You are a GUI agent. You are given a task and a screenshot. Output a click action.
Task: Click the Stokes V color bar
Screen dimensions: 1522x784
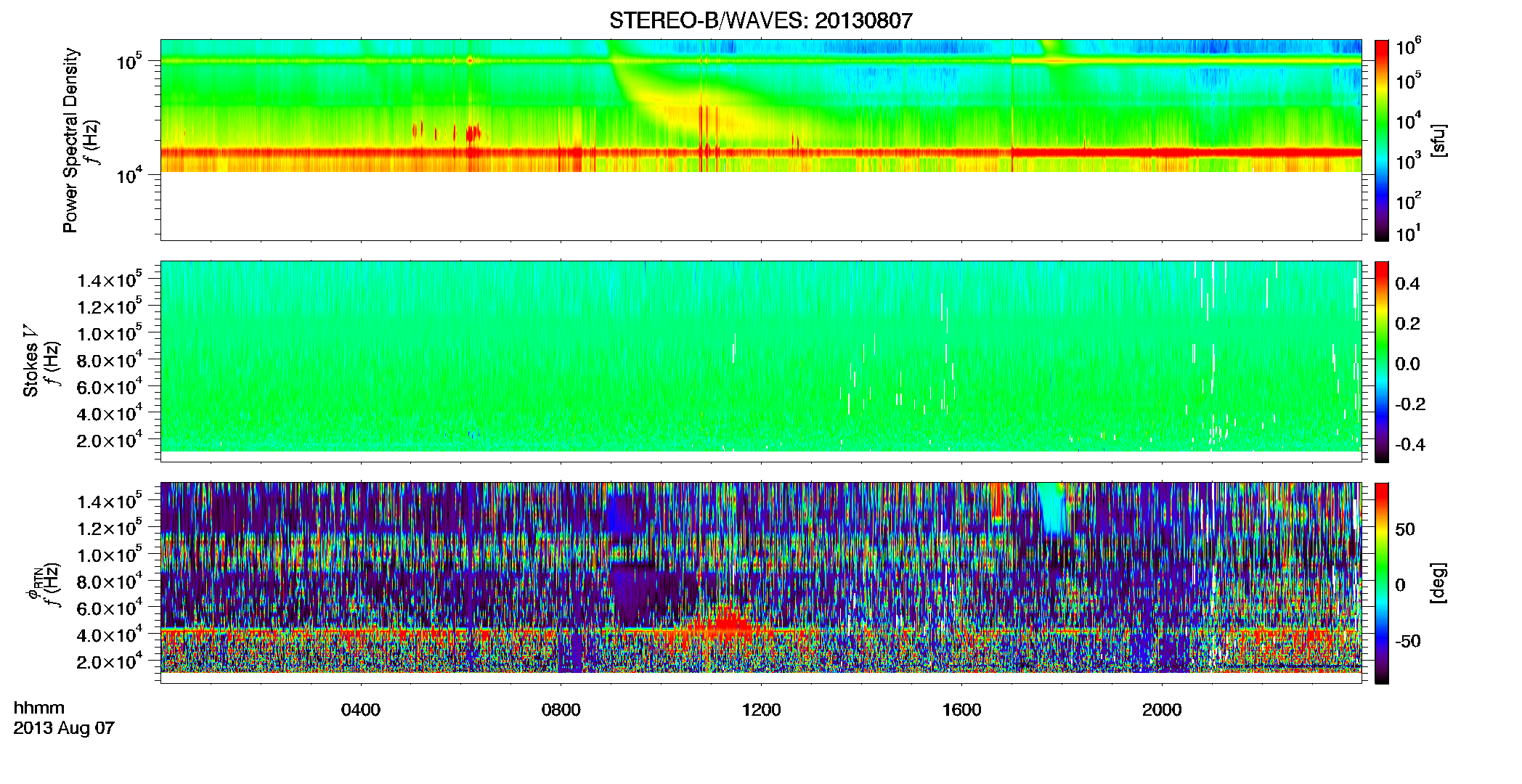(x=1382, y=362)
